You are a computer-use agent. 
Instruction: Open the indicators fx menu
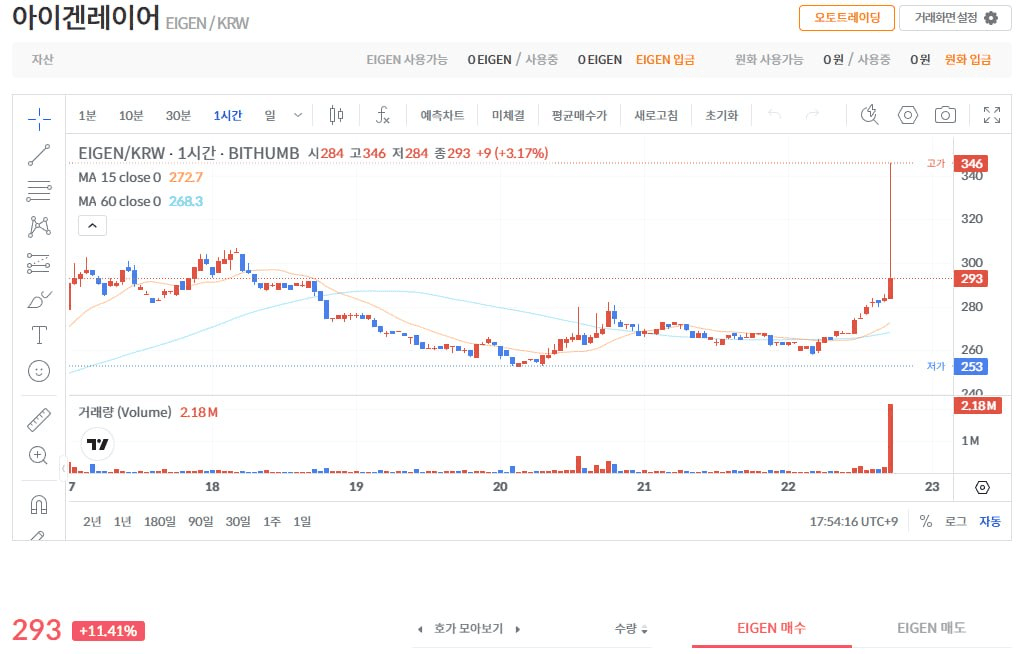pyautogui.click(x=382, y=115)
